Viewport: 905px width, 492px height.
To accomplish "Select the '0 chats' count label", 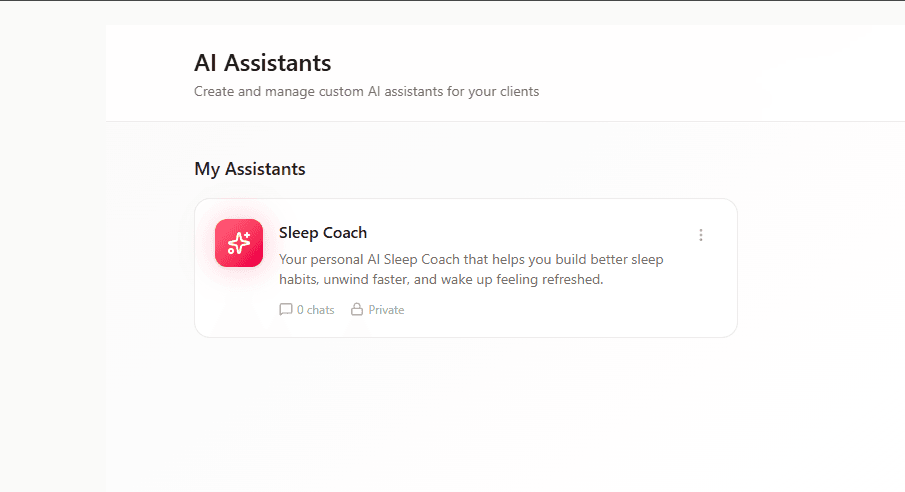I will (315, 310).
